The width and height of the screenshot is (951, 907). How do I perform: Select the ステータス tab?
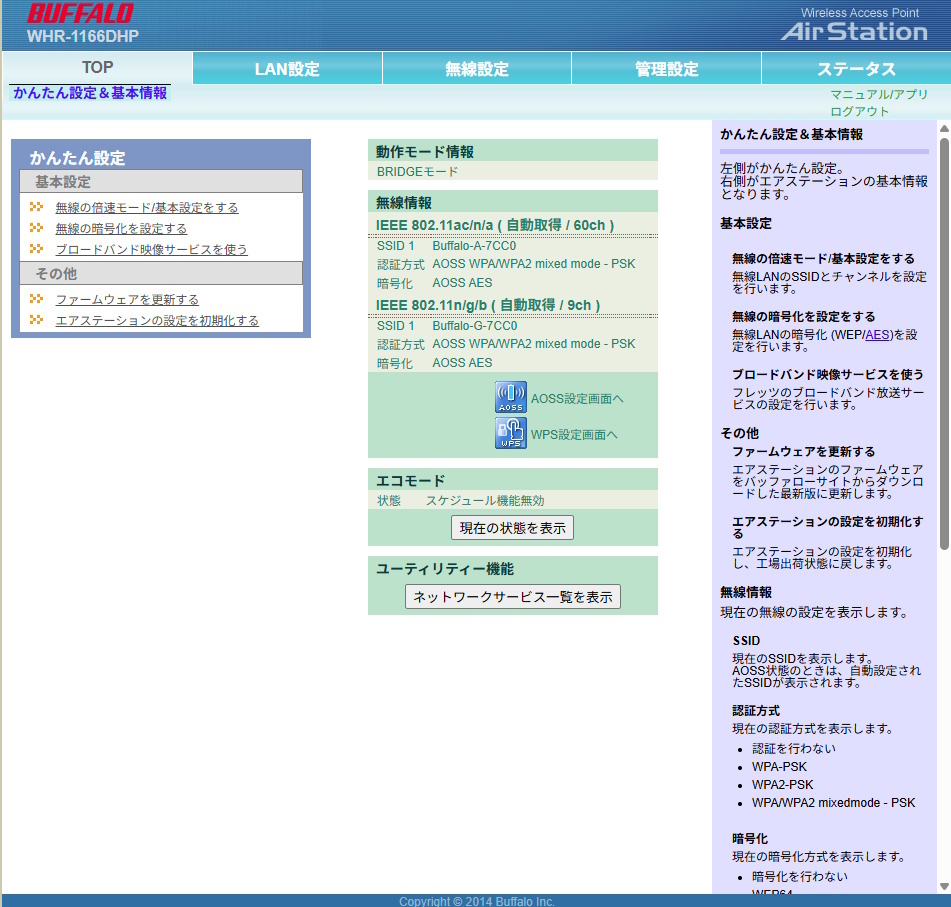click(856, 69)
